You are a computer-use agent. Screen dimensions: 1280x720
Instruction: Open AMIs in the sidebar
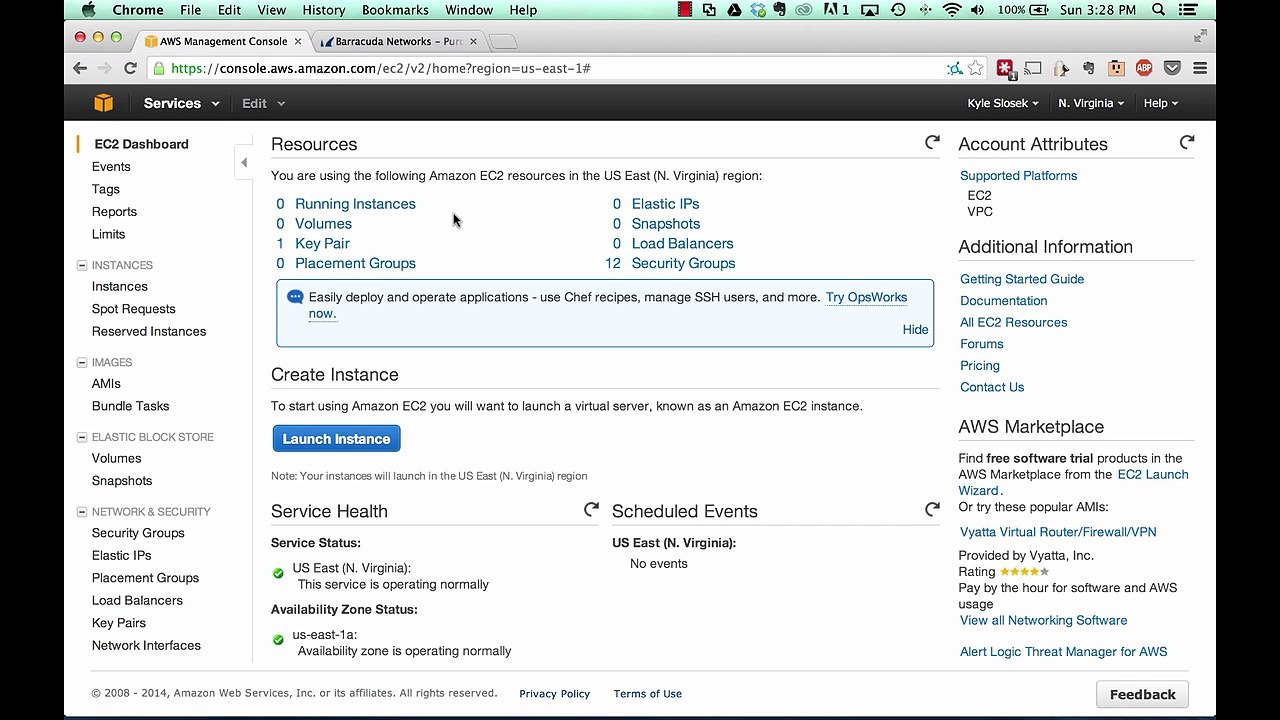click(x=106, y=384)
